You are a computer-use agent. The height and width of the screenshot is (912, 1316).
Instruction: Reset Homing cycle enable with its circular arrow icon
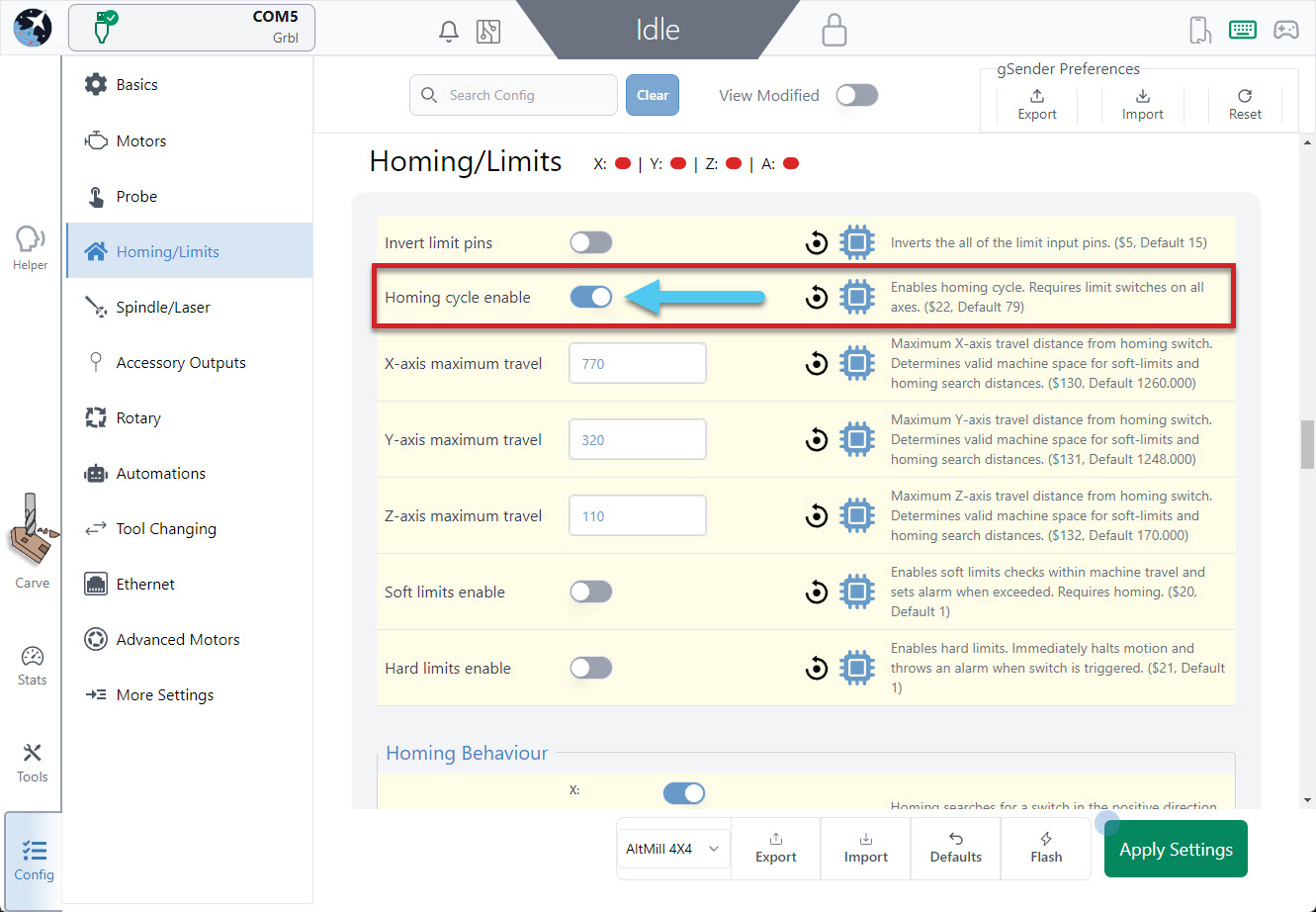tap(817, 297)
